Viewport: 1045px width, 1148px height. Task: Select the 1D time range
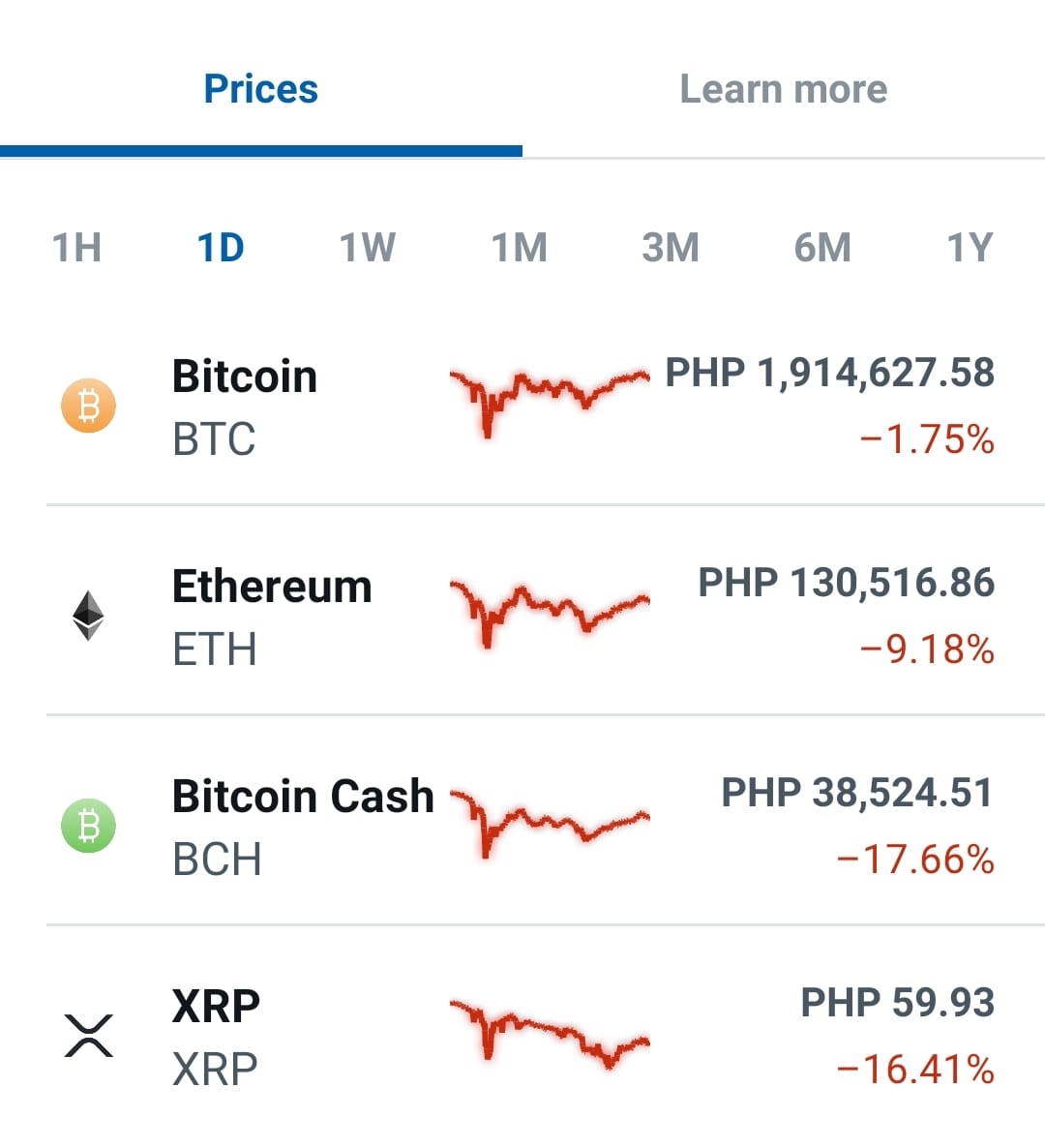click(x=221, y=248)
